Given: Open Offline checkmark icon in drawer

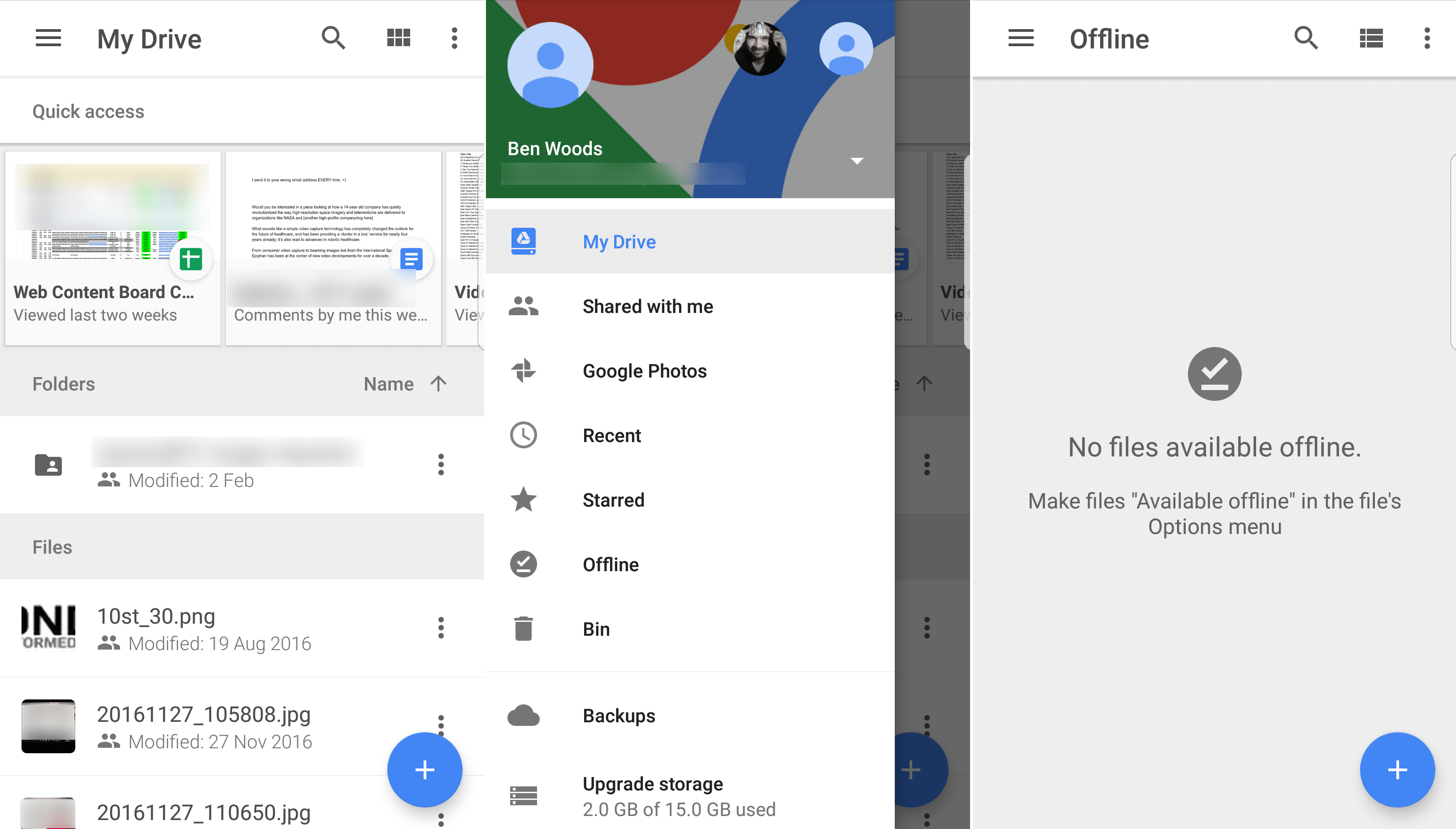Looking at the screenshot, I should tap(523, 564).
